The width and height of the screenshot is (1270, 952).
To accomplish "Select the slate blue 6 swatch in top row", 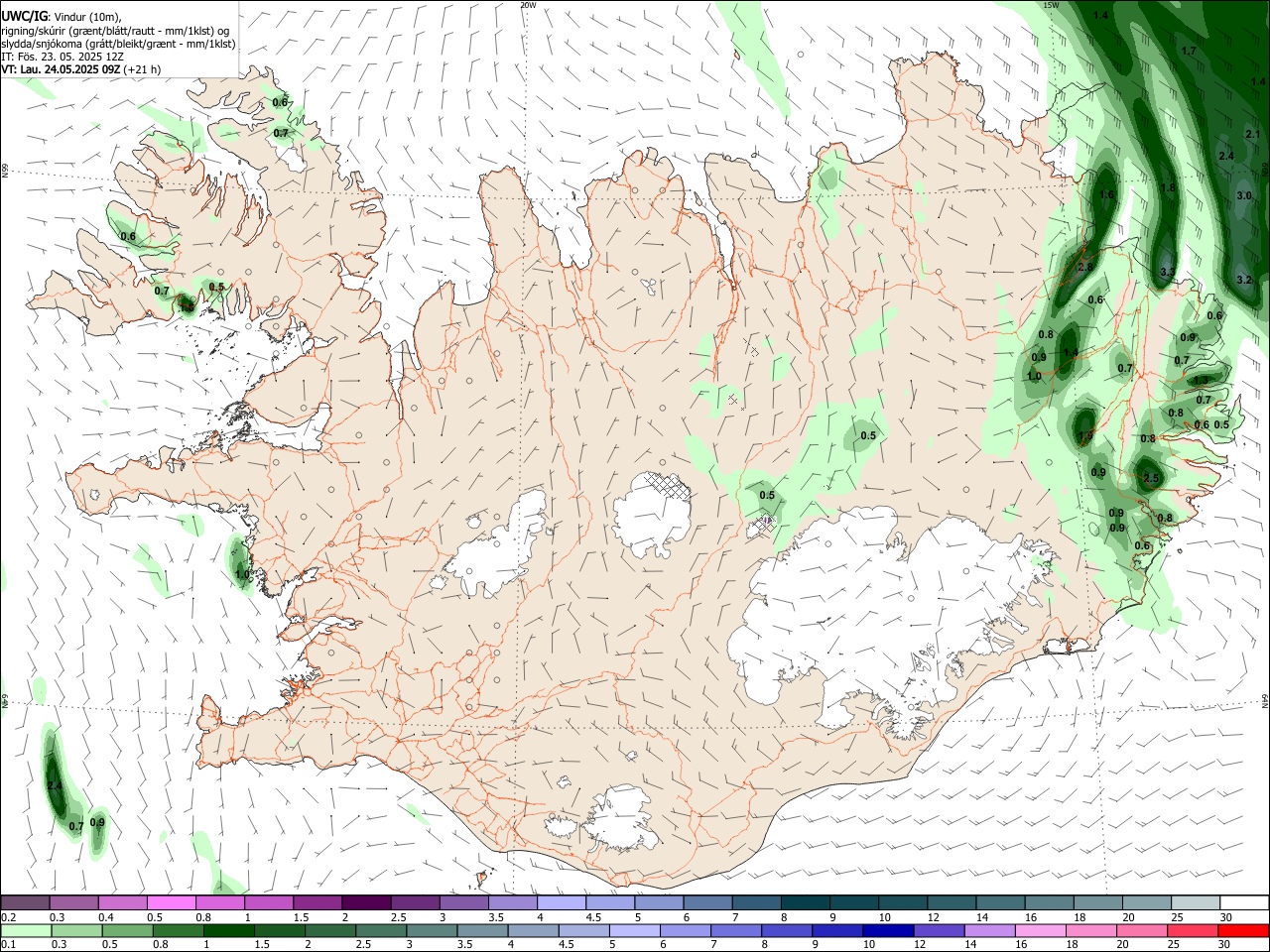I will pyautogui.click(x=707, y=903).
